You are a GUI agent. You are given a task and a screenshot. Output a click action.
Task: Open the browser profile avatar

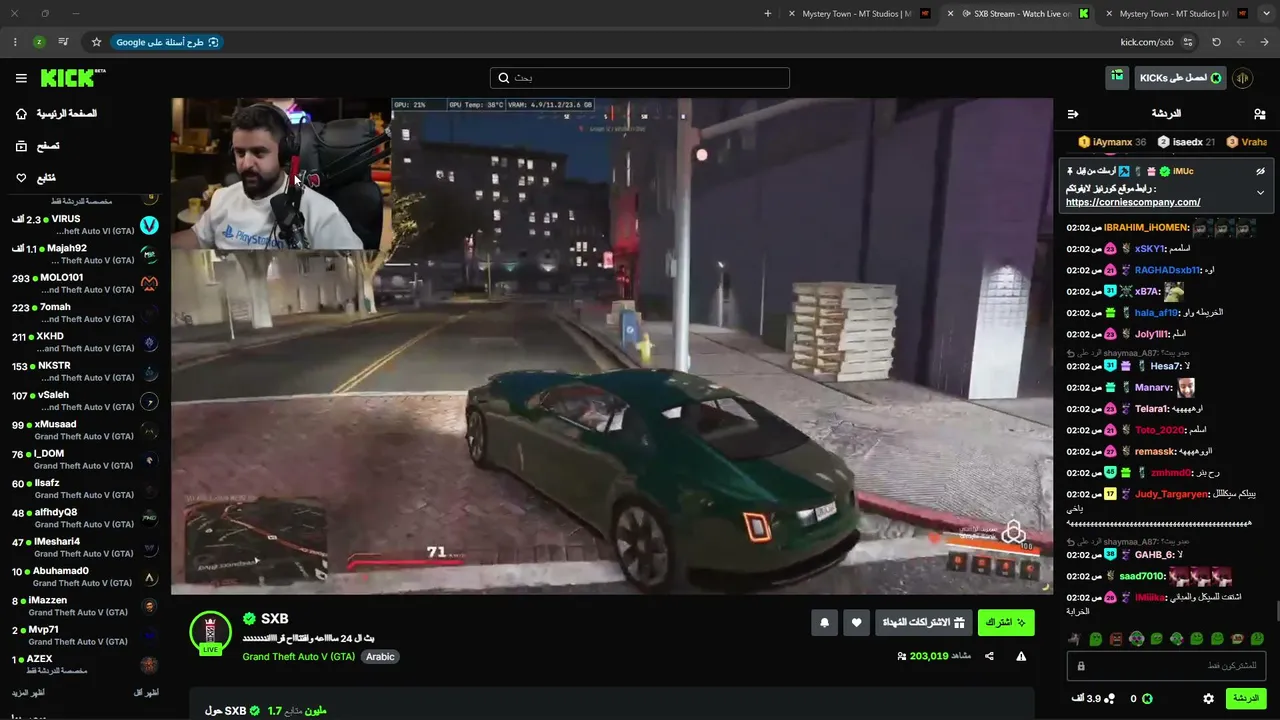[39, 42]
